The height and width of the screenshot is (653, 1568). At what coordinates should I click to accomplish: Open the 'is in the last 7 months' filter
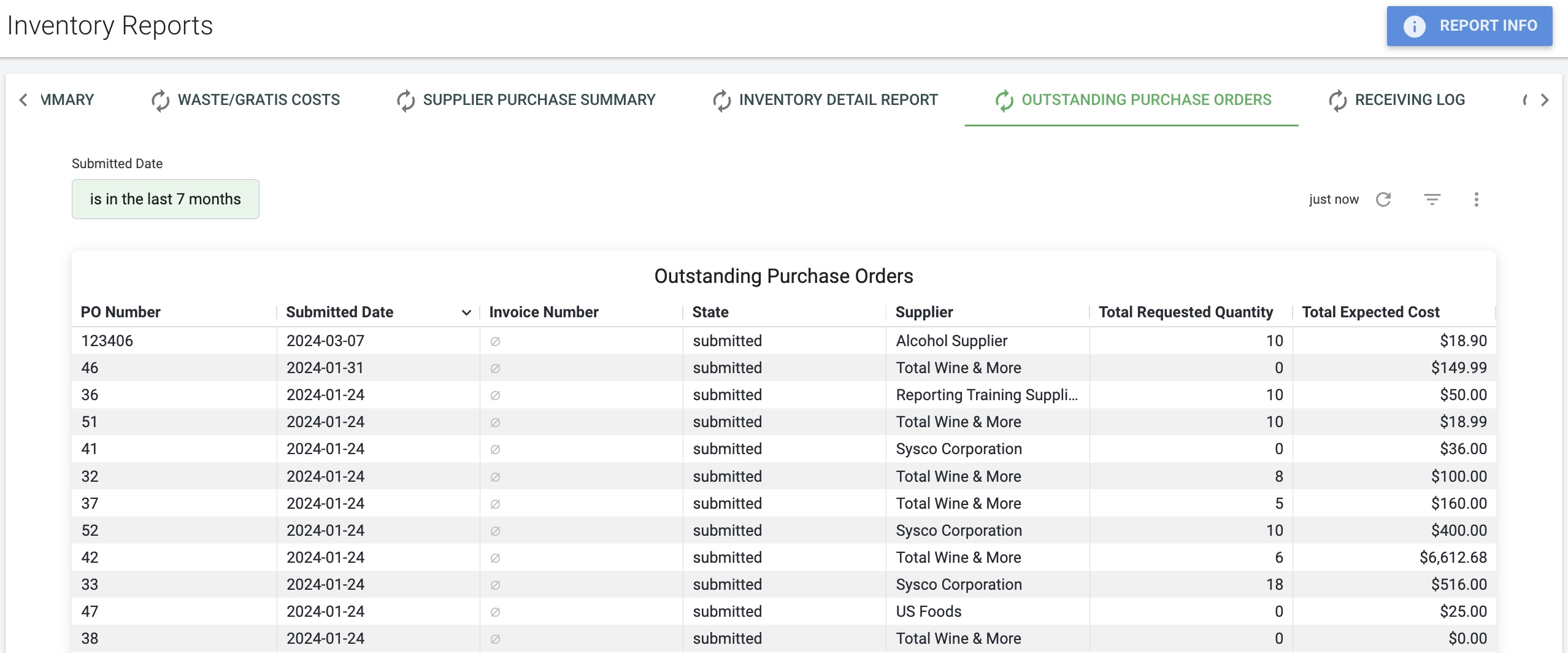pyautogui.click(x=165, y=199)
